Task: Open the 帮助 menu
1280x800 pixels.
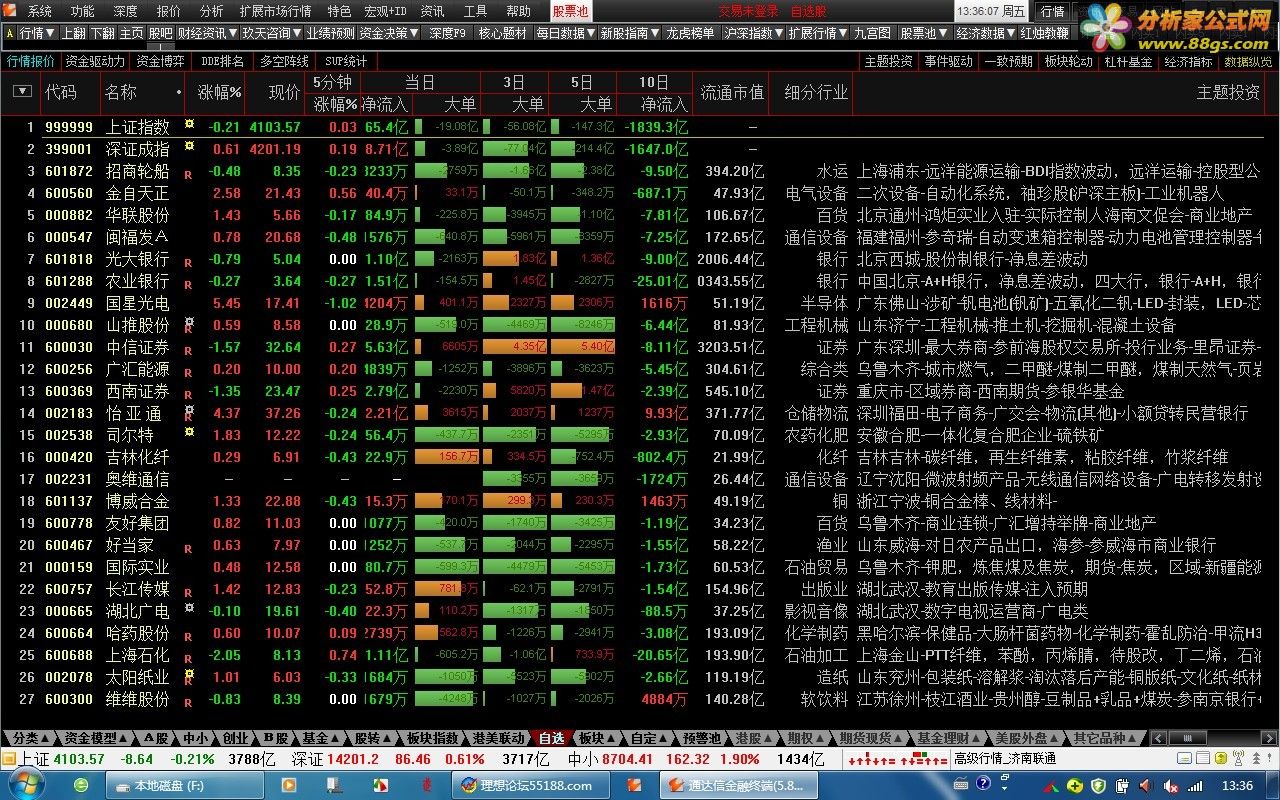Action: pos(518,11)
